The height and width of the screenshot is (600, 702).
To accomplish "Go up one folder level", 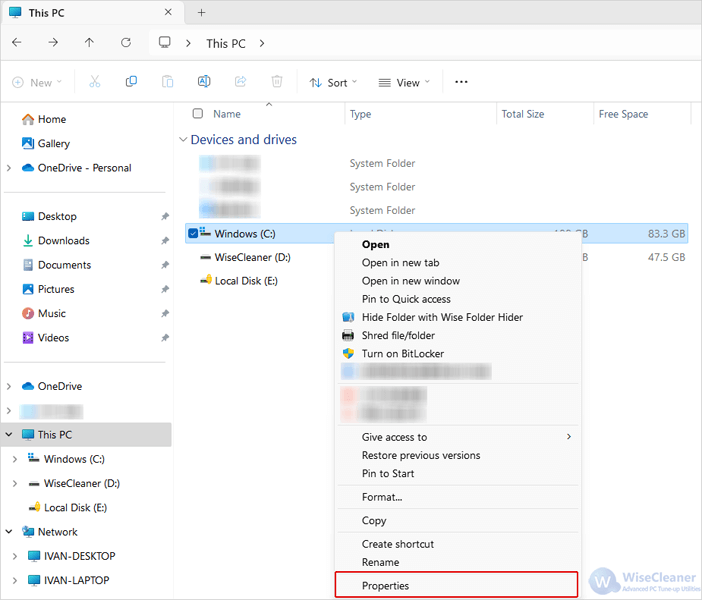I will 89,43.
